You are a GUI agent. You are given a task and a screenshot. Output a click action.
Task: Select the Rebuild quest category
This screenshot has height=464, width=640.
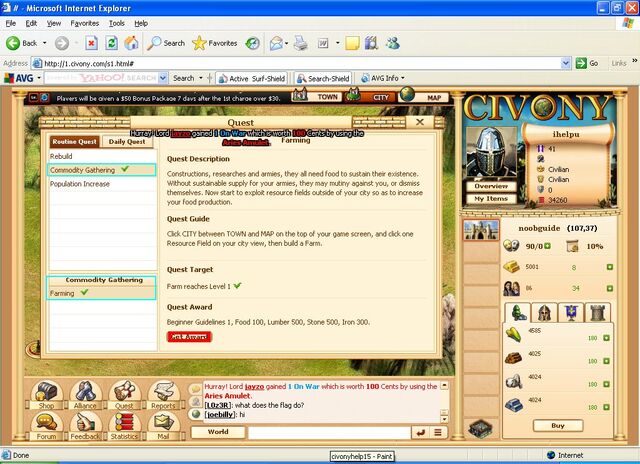tap(102, 156)
